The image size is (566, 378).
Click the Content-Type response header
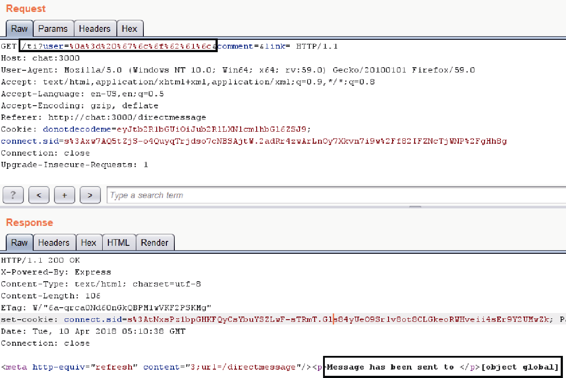click(101, 284)
